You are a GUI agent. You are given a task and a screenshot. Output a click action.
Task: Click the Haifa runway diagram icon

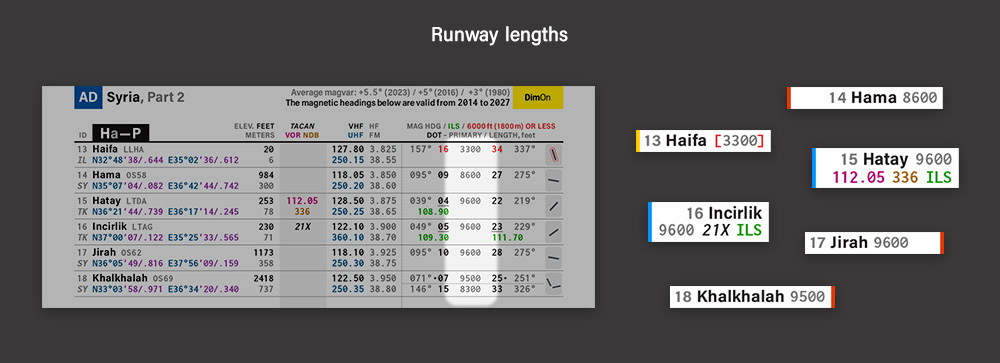[554, 155]
